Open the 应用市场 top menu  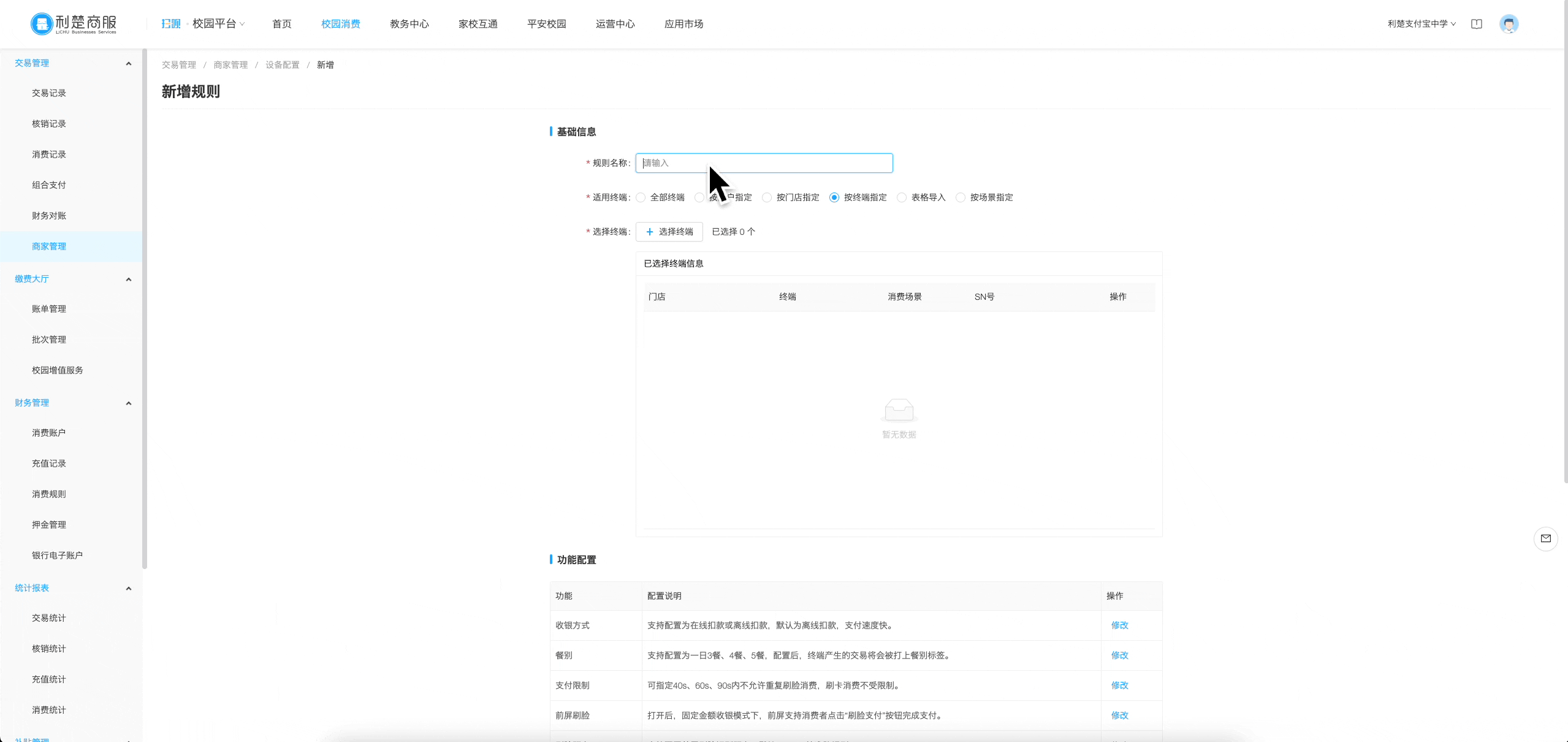[x=684, y=24]
